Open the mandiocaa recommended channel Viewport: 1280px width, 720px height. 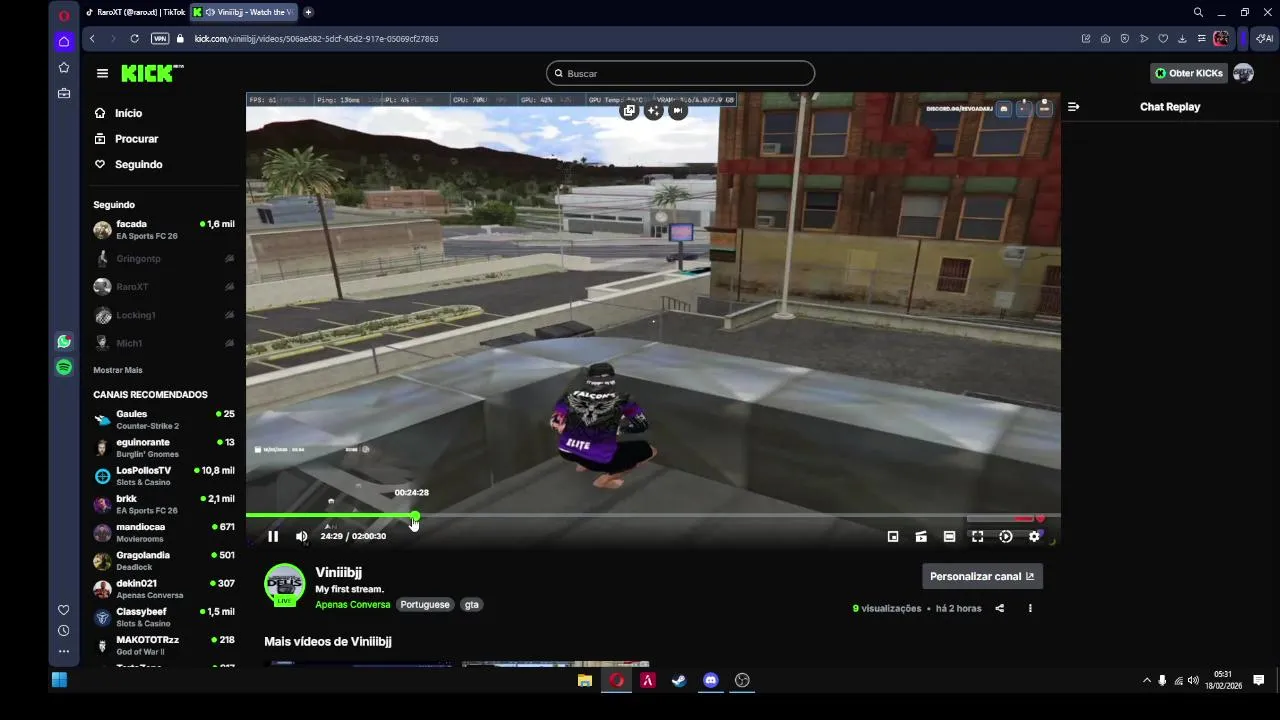click(164, 532)
